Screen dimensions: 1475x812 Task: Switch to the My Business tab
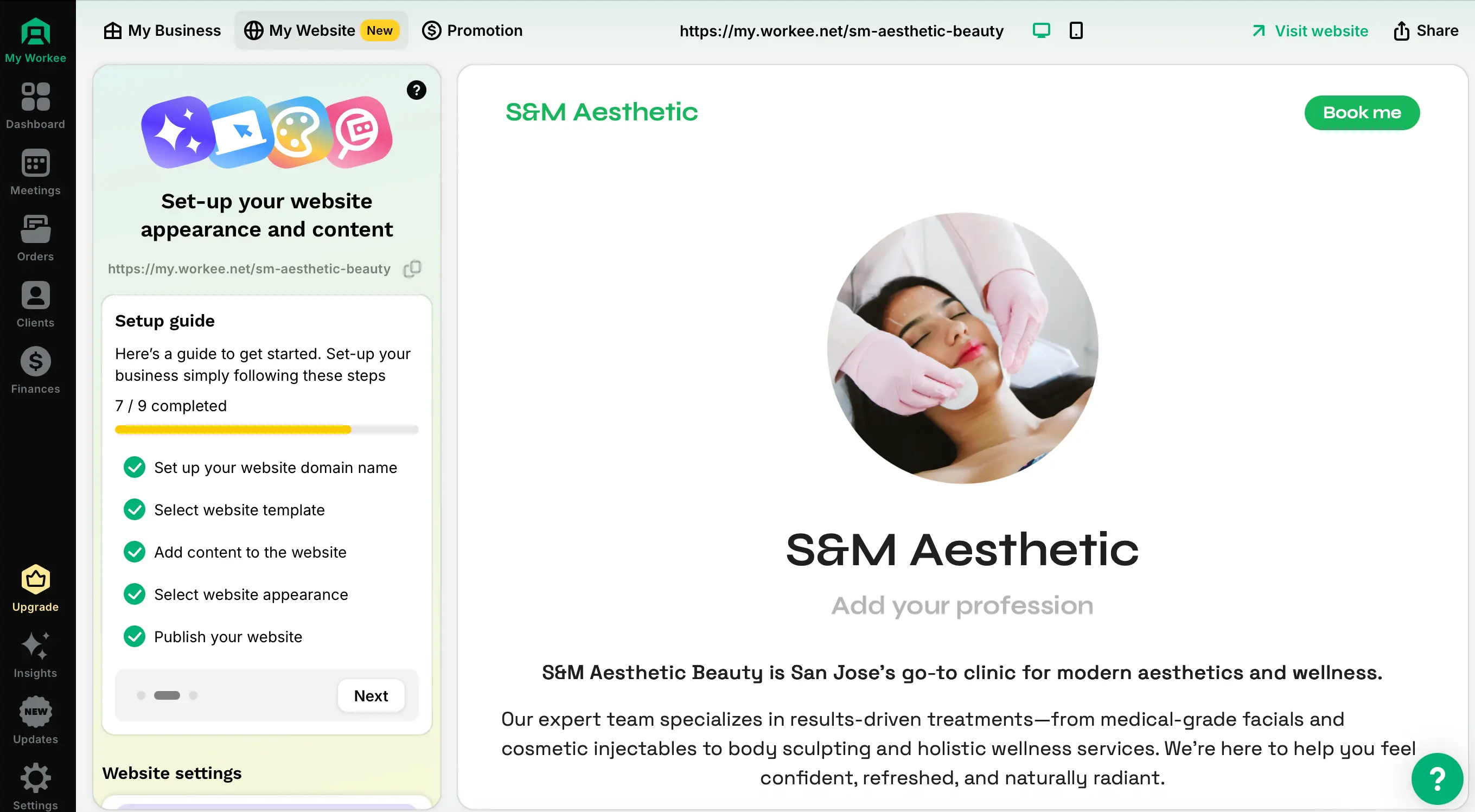pos(162,30)
